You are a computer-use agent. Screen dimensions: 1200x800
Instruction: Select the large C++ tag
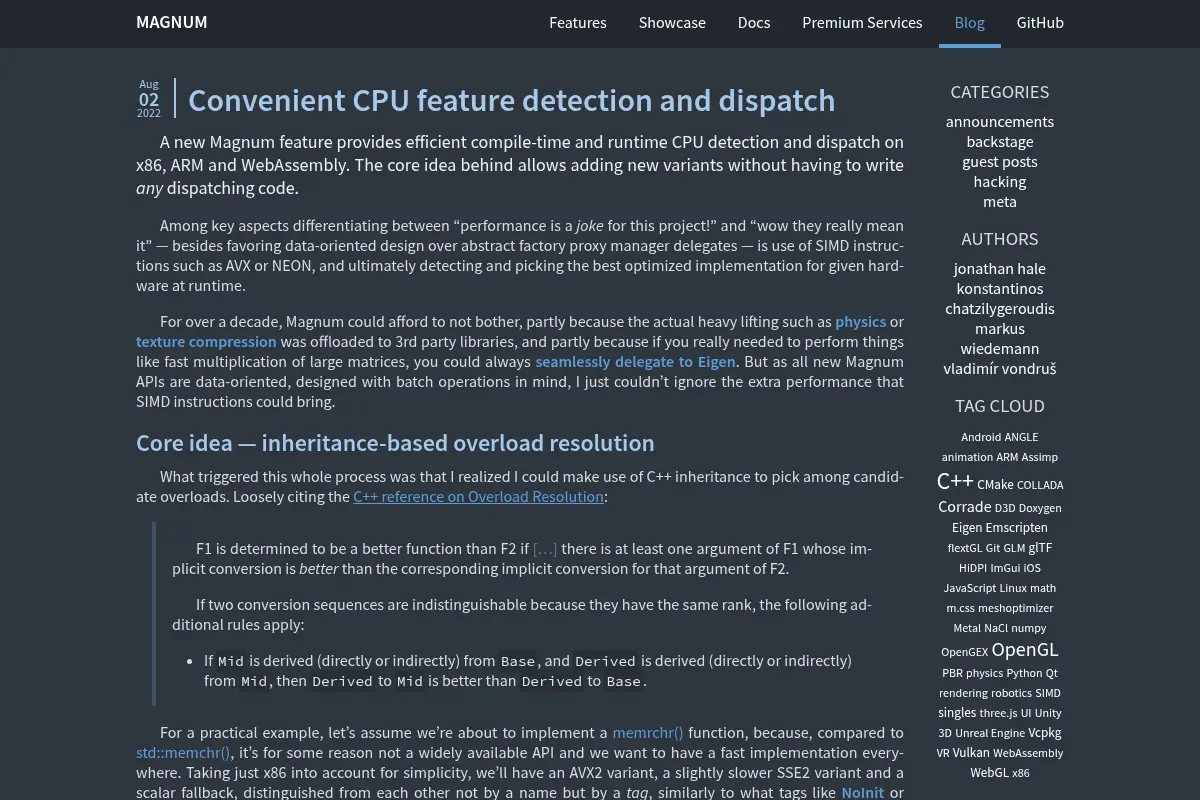point(955,481)
